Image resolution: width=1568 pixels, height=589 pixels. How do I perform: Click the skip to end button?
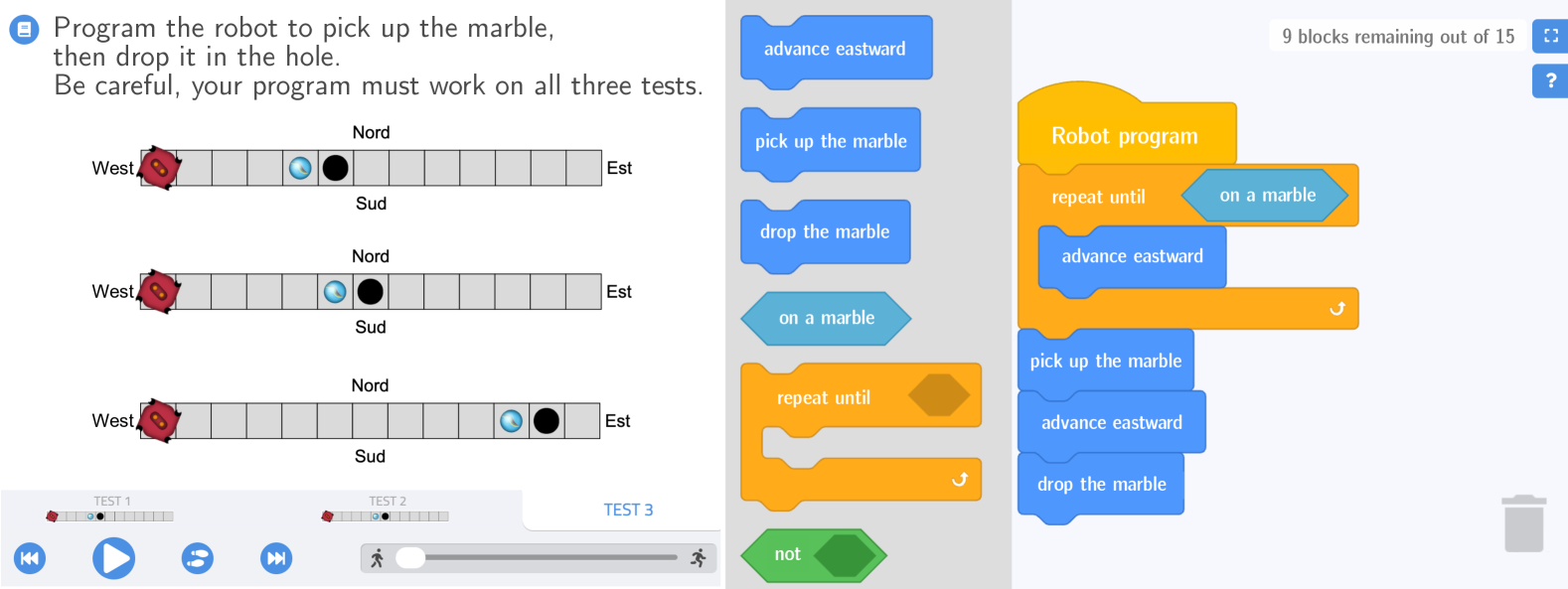276,558
